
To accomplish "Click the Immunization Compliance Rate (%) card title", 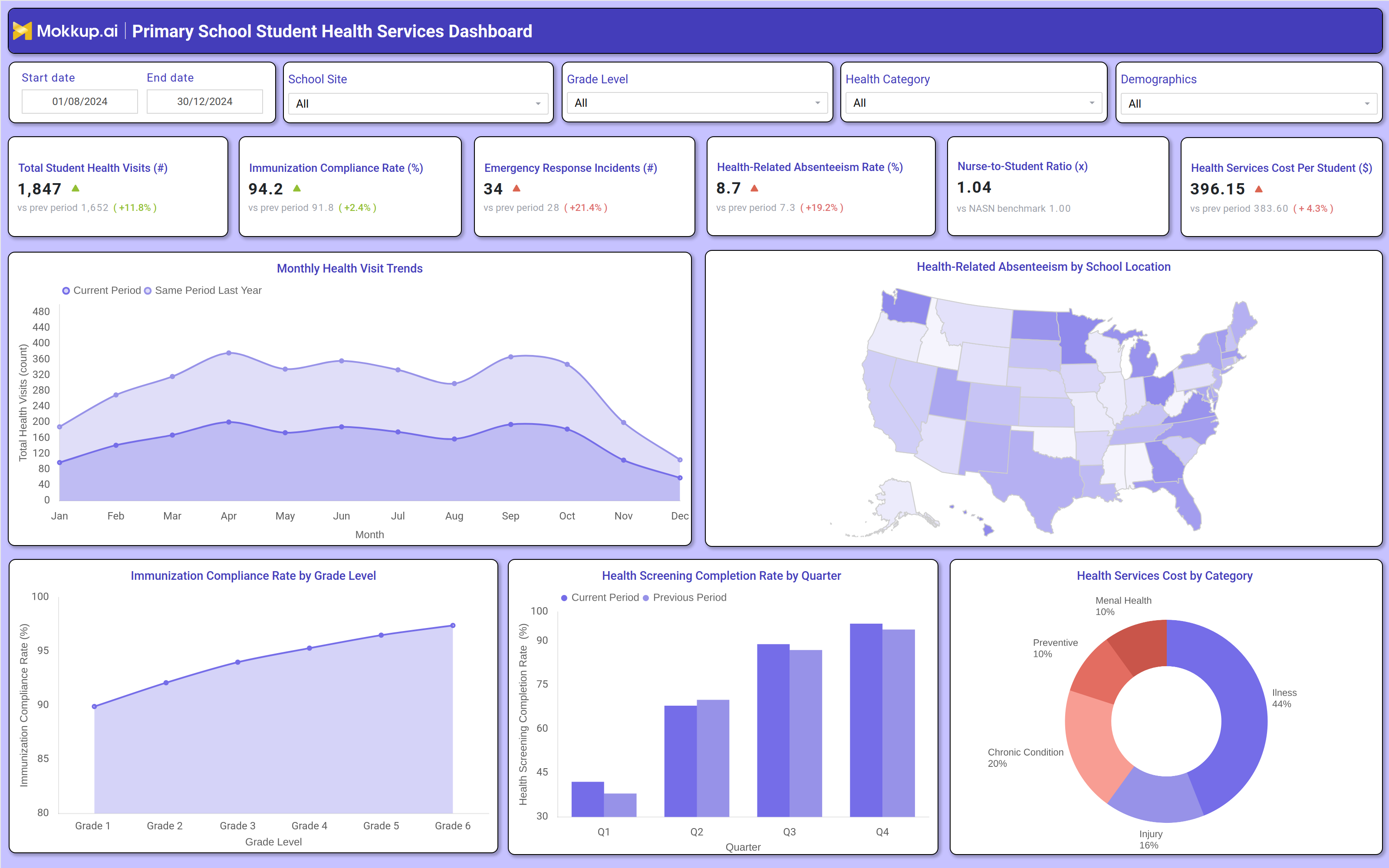I will click(336, 168).
